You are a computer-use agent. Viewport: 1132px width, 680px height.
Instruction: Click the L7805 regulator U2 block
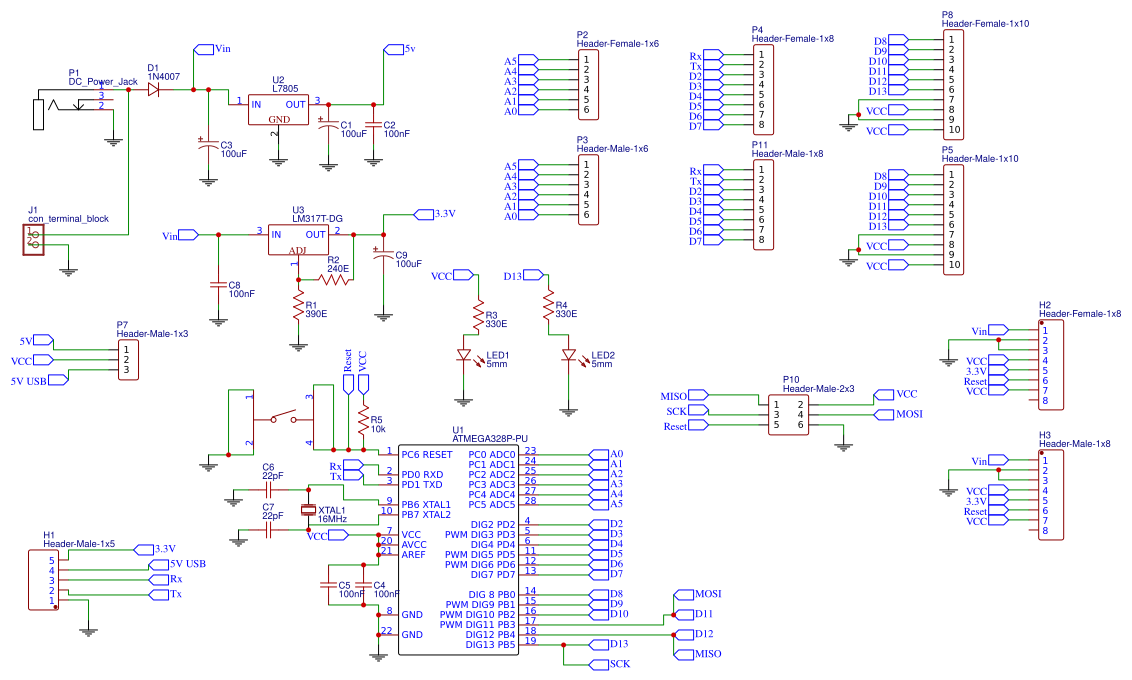coord(279,110)
